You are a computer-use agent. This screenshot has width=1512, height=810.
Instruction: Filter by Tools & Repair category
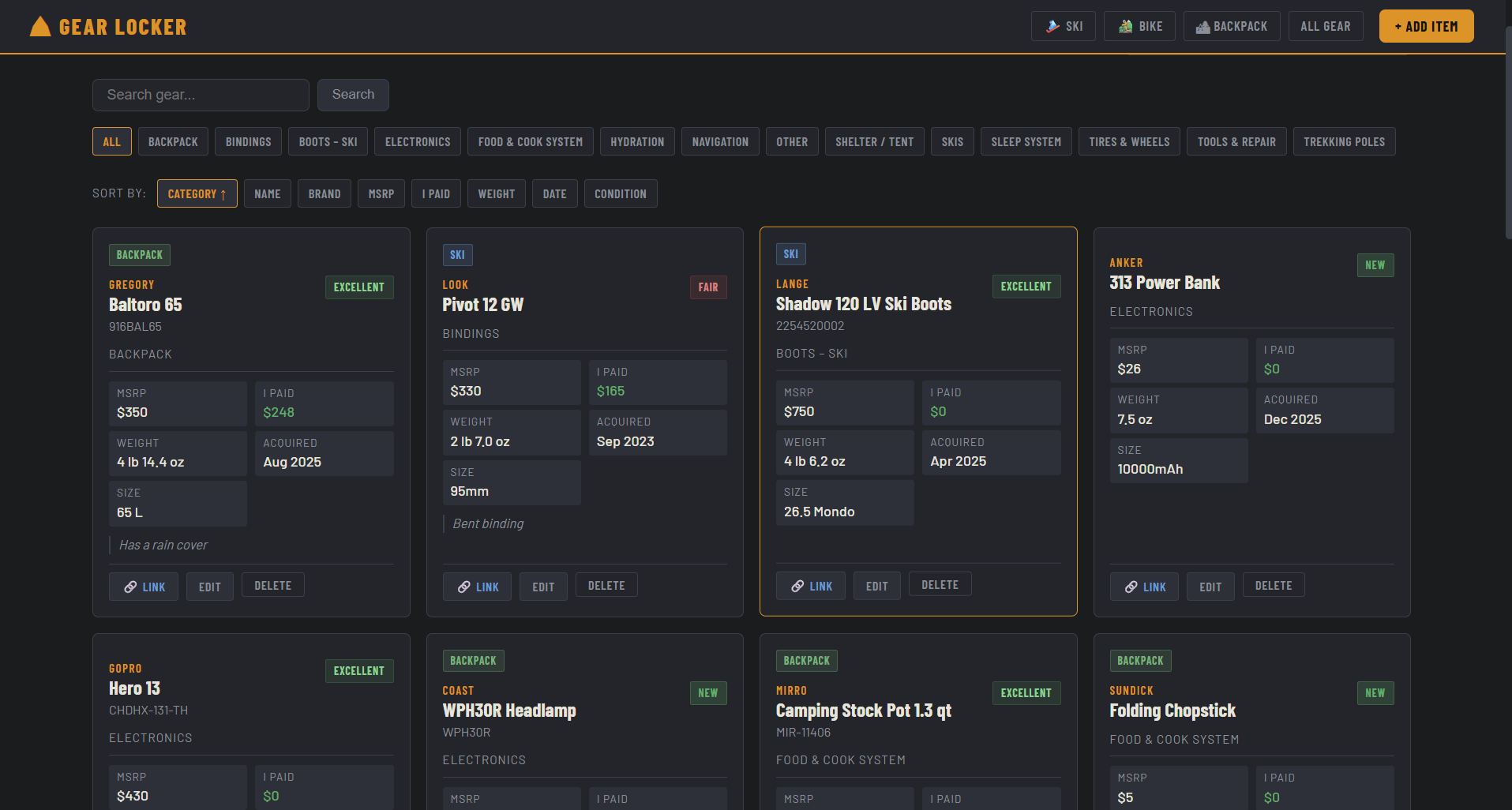(x=1236, y=141)
